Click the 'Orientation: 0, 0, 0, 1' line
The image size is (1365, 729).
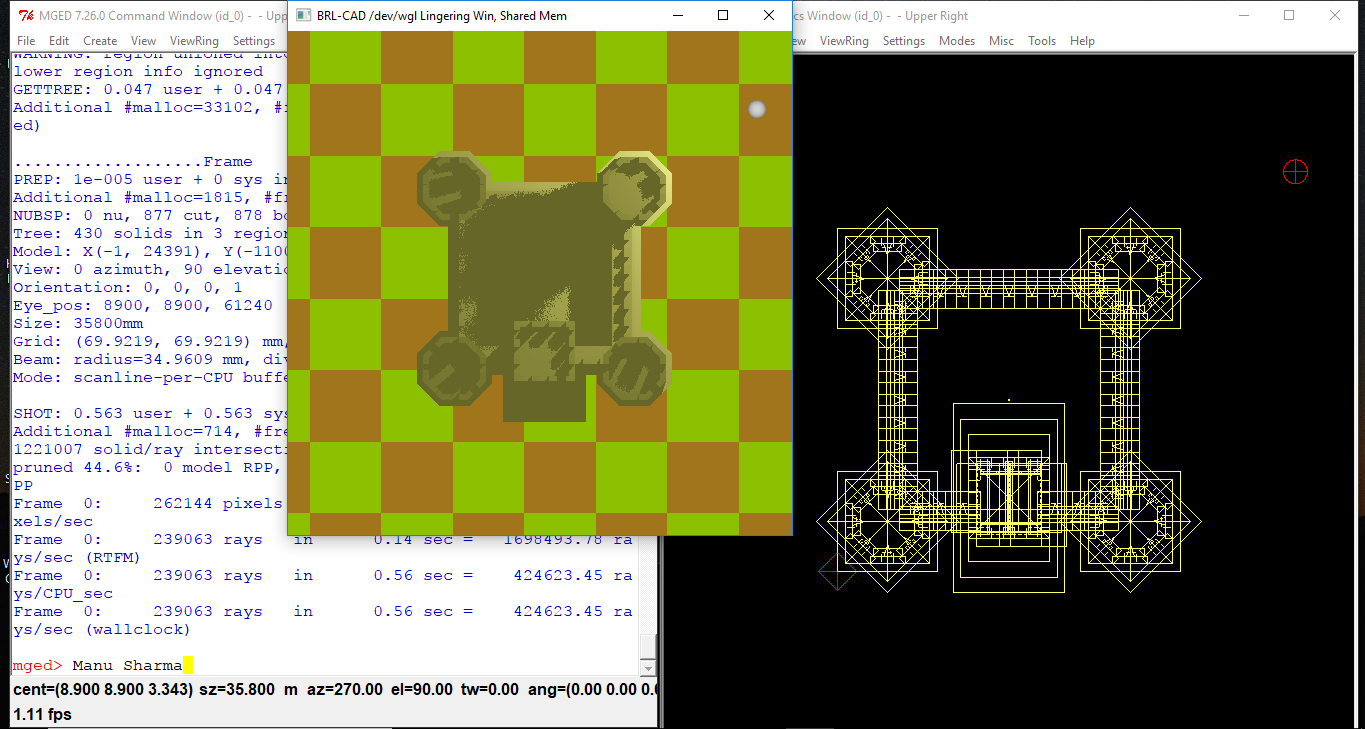click(128, 288)
